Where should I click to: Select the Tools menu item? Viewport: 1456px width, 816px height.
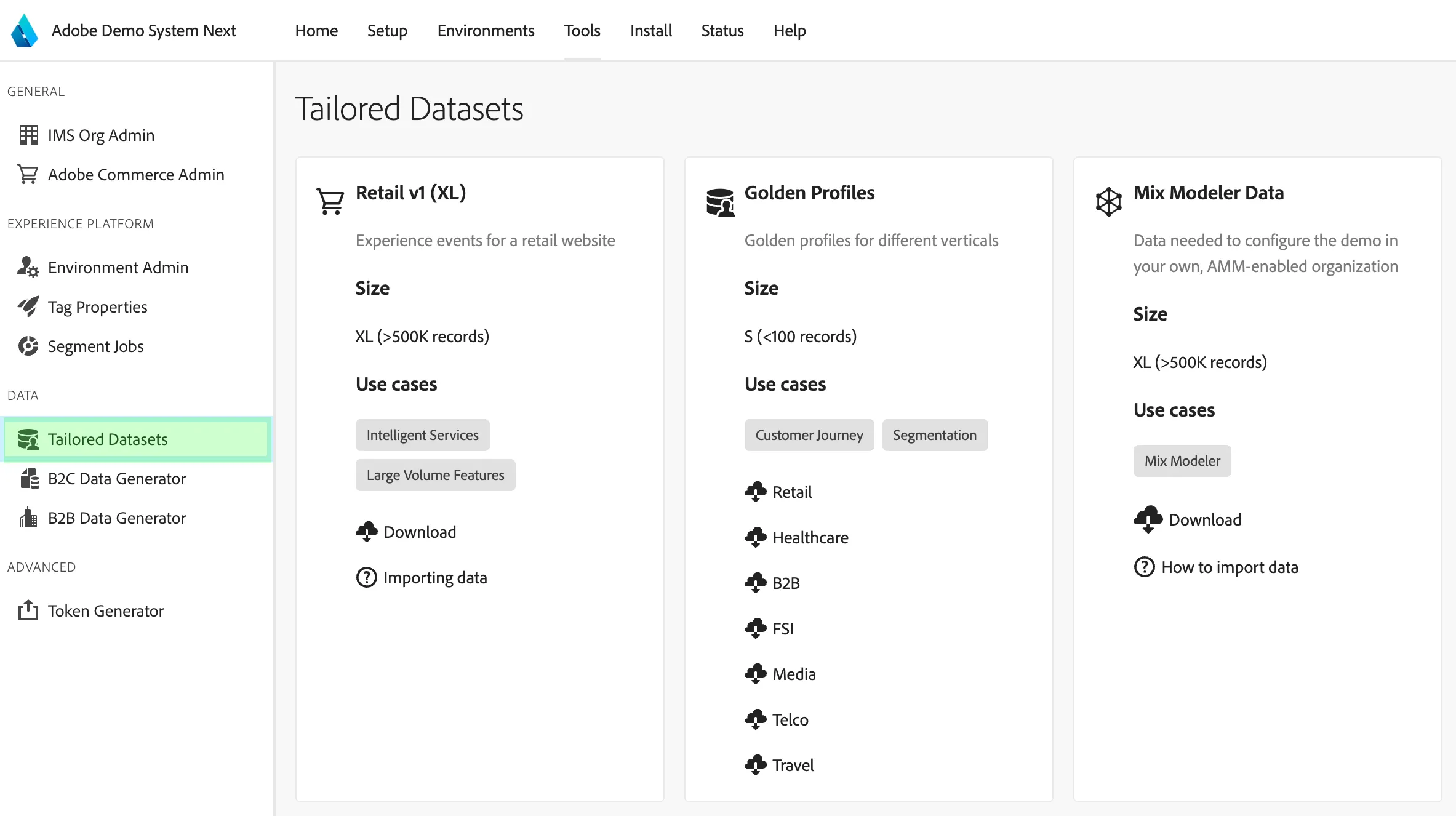(x=582, y=31)
